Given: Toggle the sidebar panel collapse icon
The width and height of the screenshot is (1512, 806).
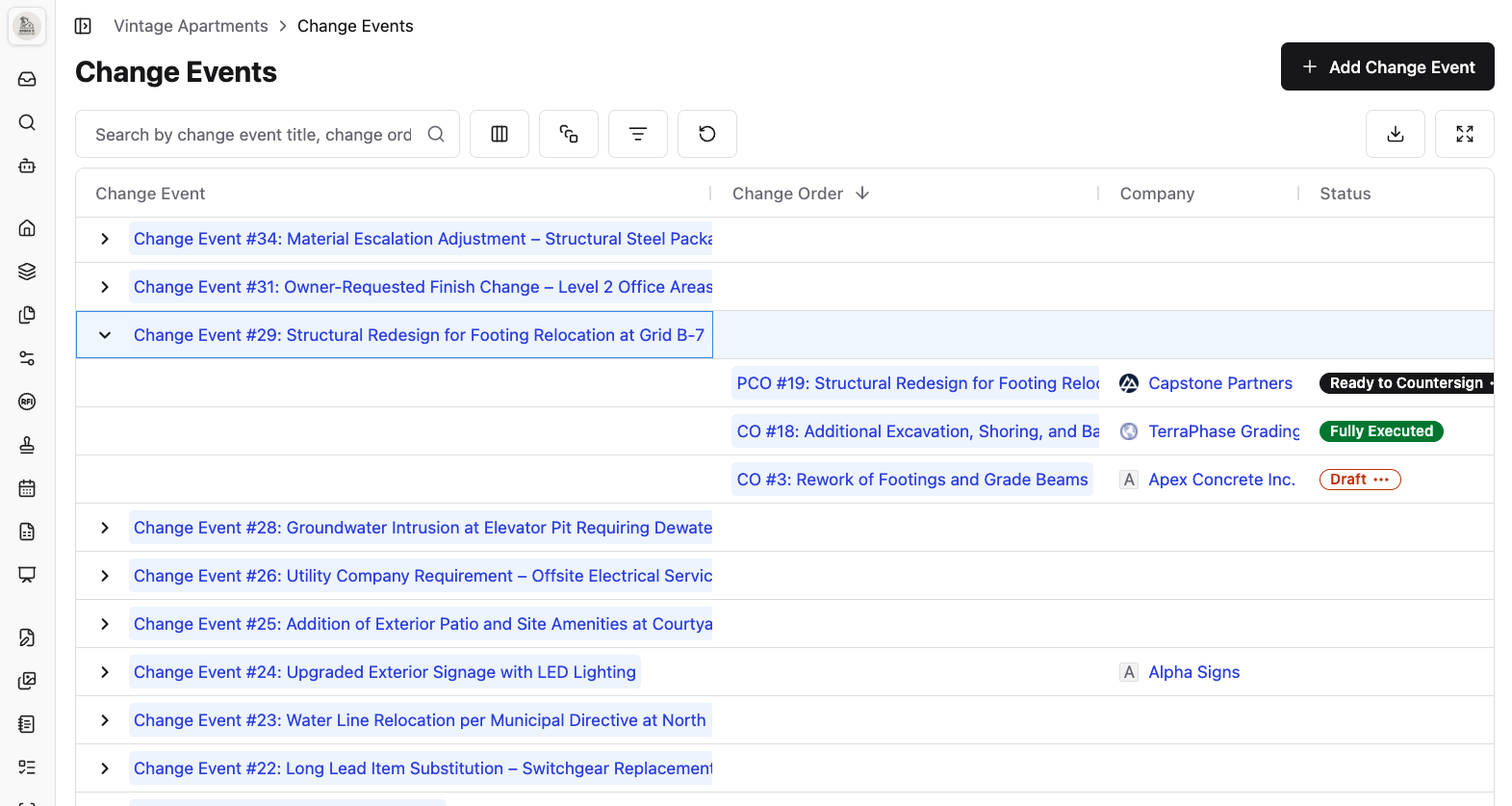Looking at the screenshot, I should (x=84, y=26).
